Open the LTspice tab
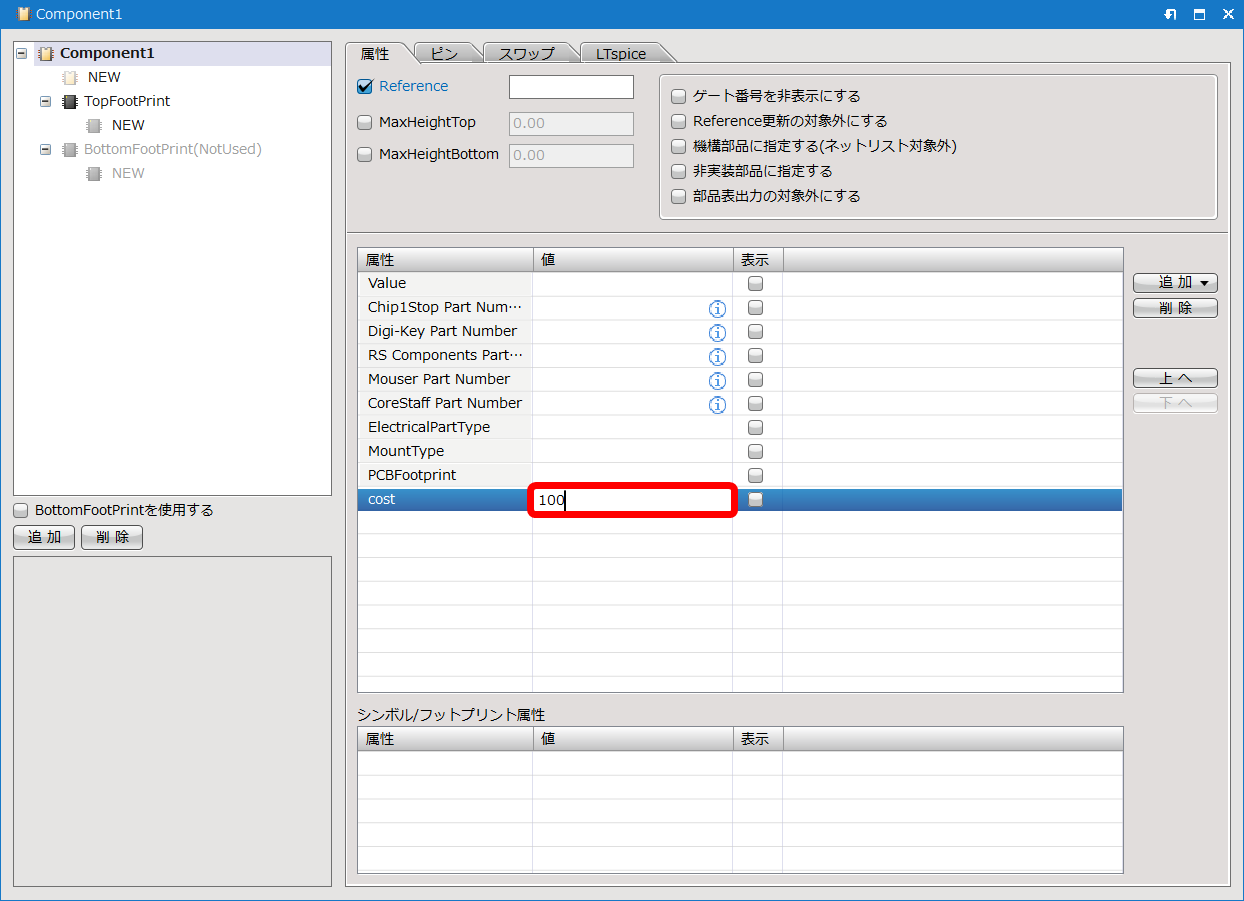 621,54
